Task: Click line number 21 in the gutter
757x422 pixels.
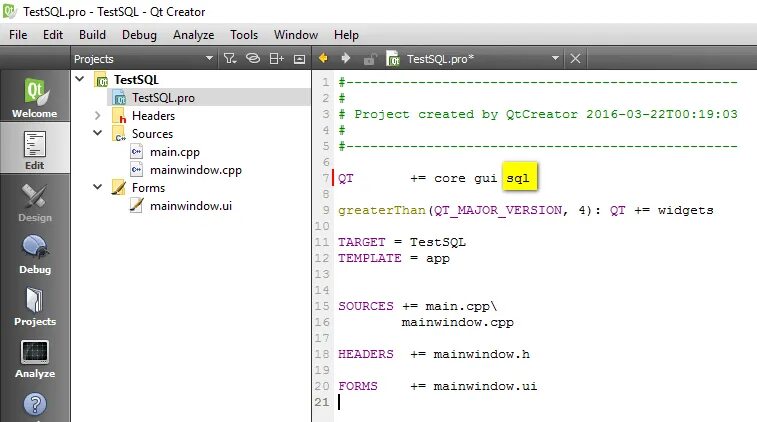Action: (x=322, y=402)
